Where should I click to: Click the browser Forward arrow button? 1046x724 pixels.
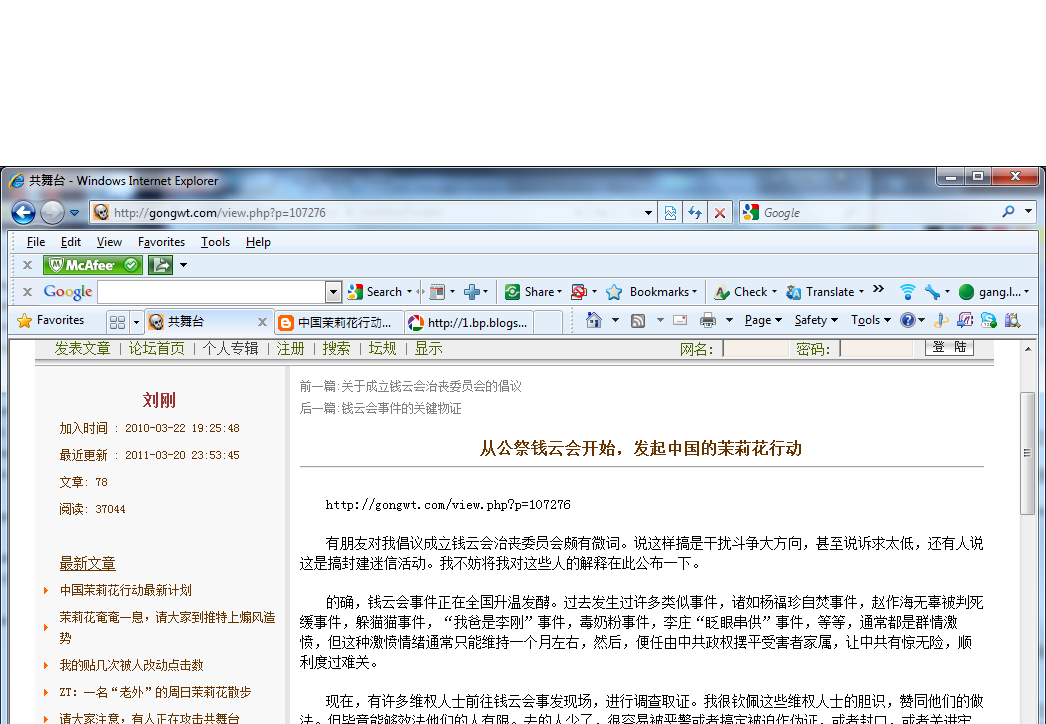(x=52, y=213)
